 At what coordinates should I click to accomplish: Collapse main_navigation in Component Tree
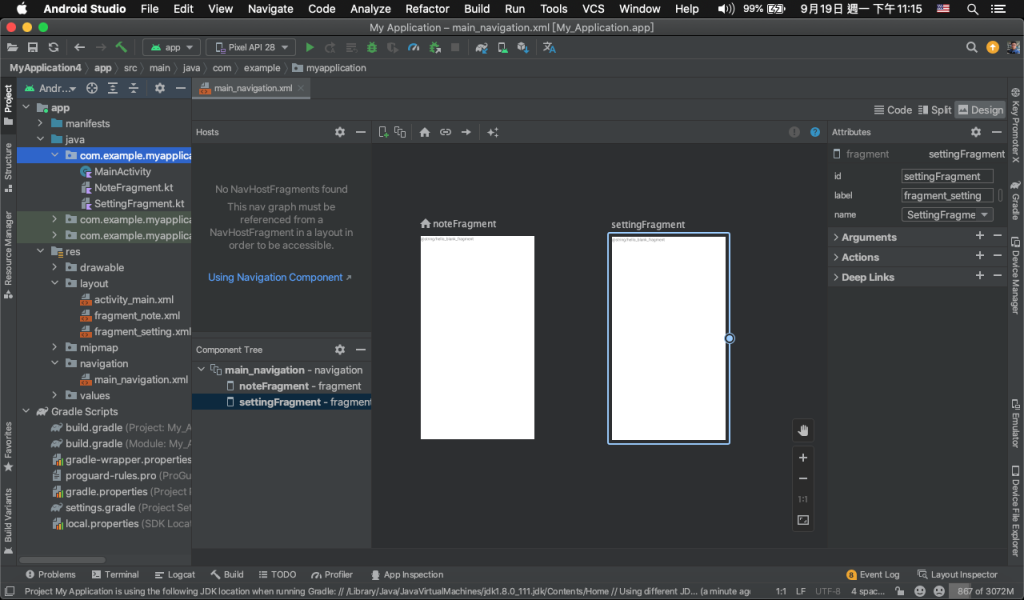pyautogui.click(x=201, y=370)
